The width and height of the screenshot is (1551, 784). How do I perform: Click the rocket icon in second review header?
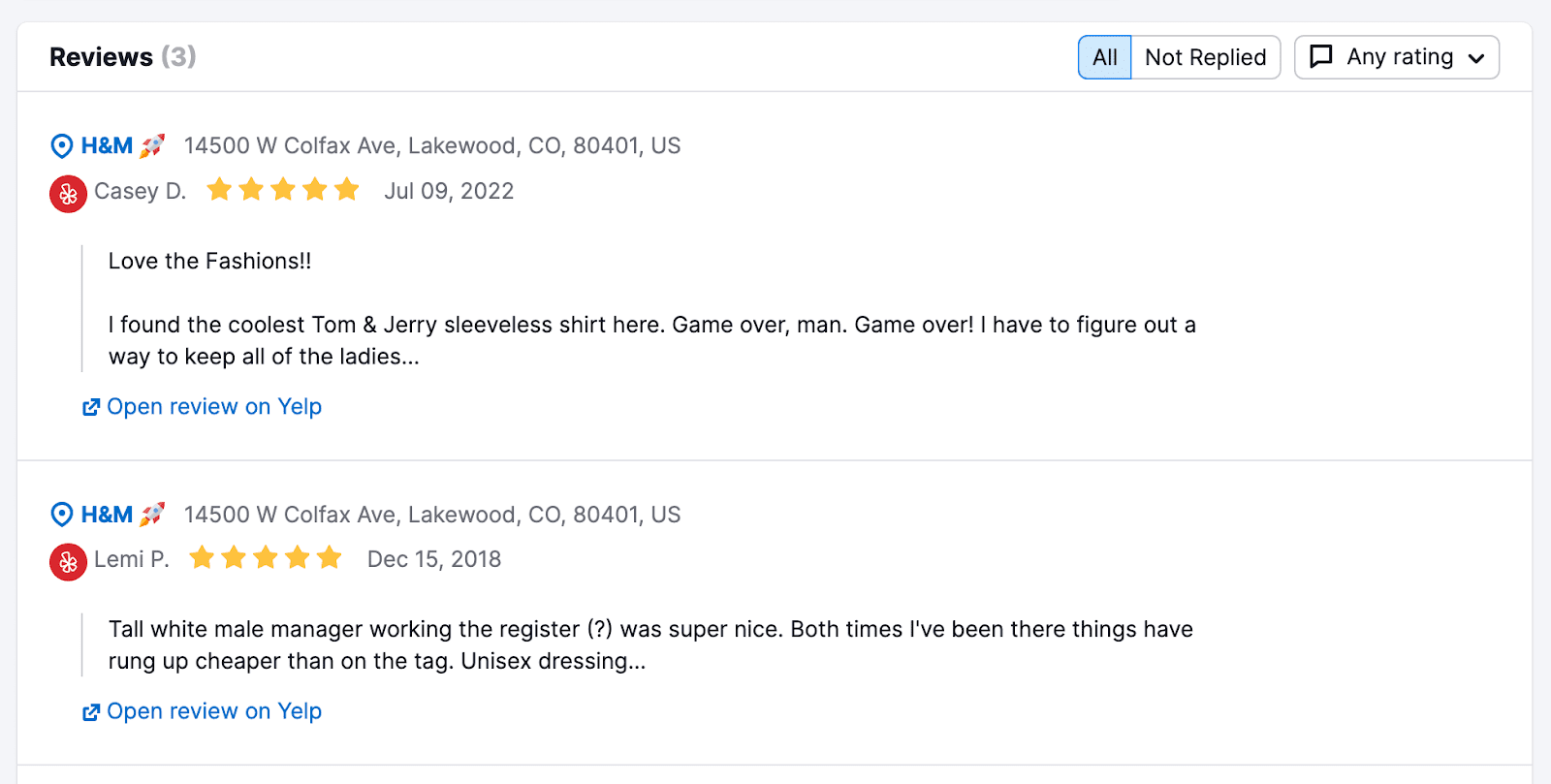[x=152, y=515]
